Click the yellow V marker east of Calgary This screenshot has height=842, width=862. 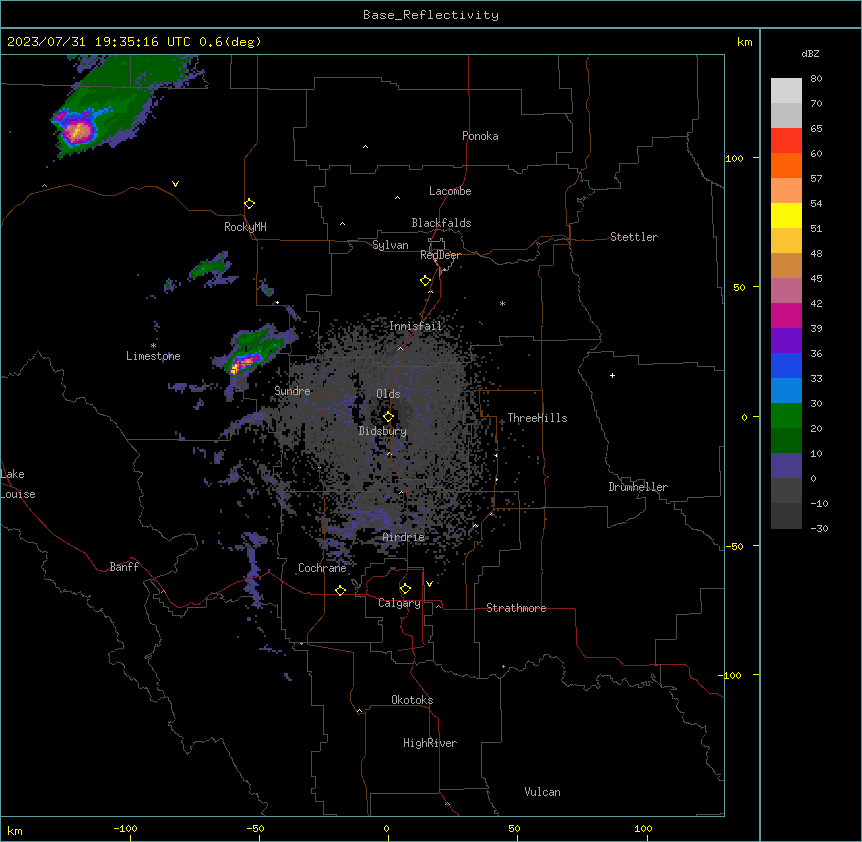429,584
